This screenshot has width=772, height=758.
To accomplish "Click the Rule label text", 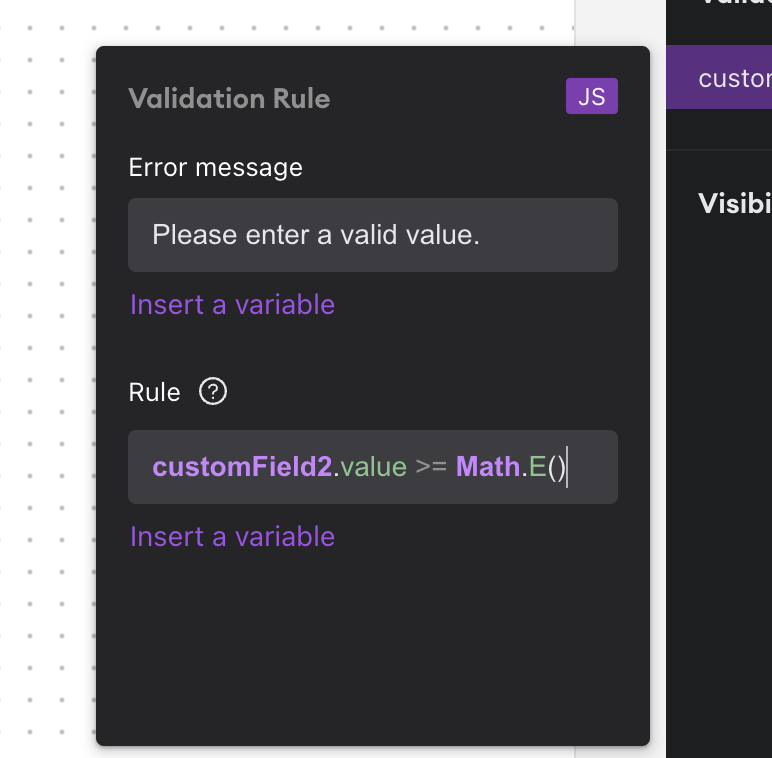I will point(154,392).
